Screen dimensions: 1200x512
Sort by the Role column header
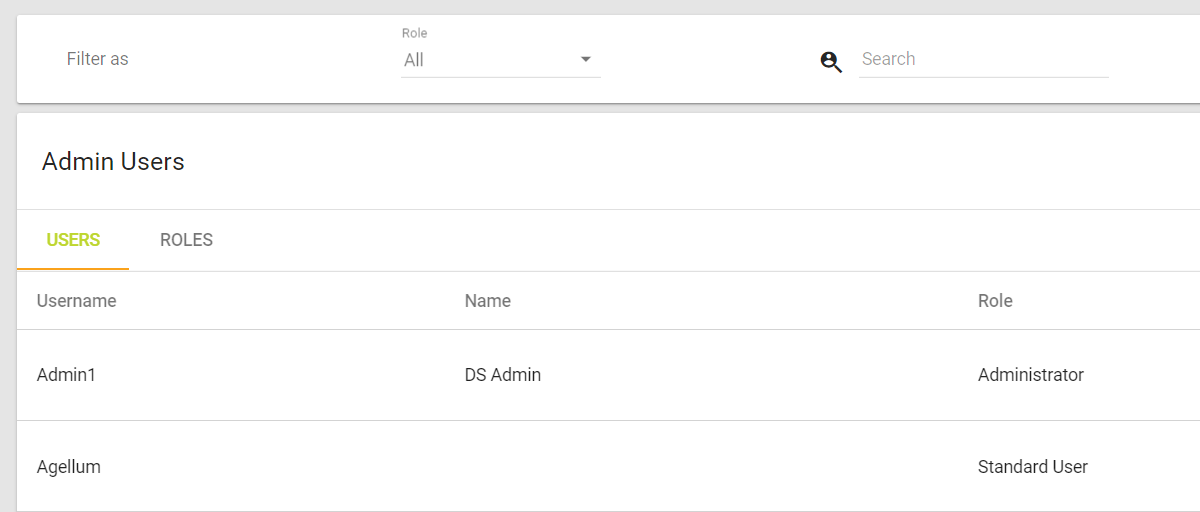tap(995, 301)
